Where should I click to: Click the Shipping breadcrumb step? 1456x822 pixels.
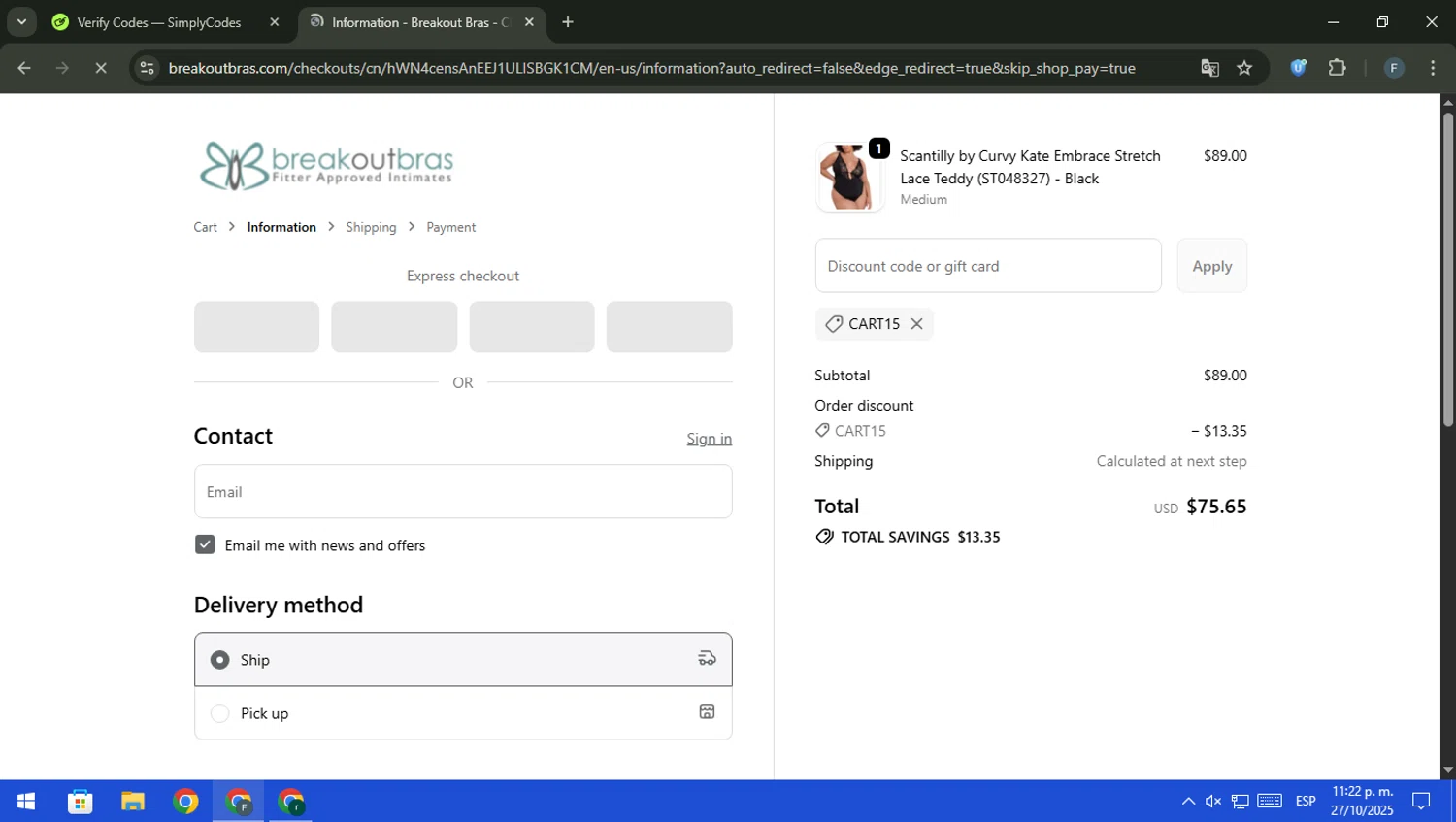coord(371,227)
